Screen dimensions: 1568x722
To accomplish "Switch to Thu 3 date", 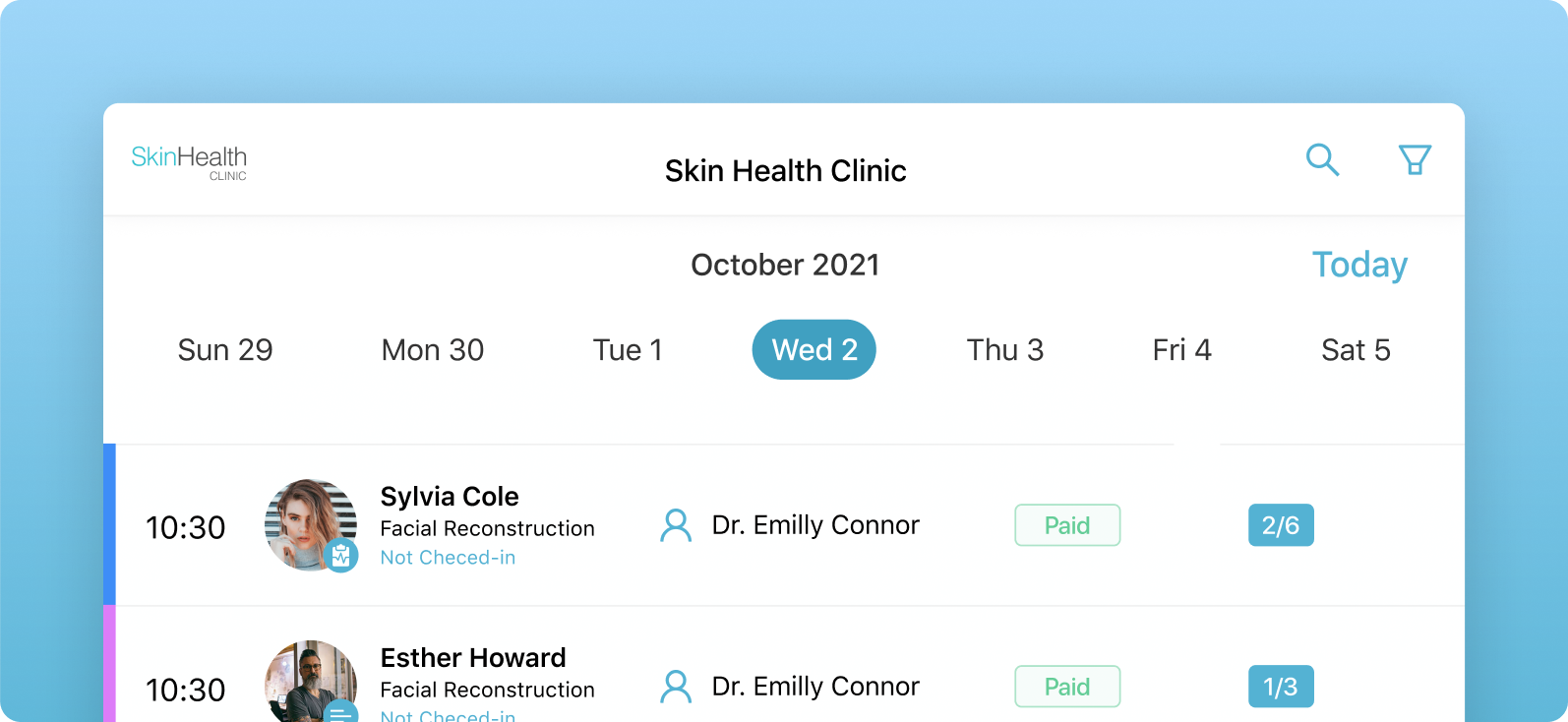I will click(1004, 350).
